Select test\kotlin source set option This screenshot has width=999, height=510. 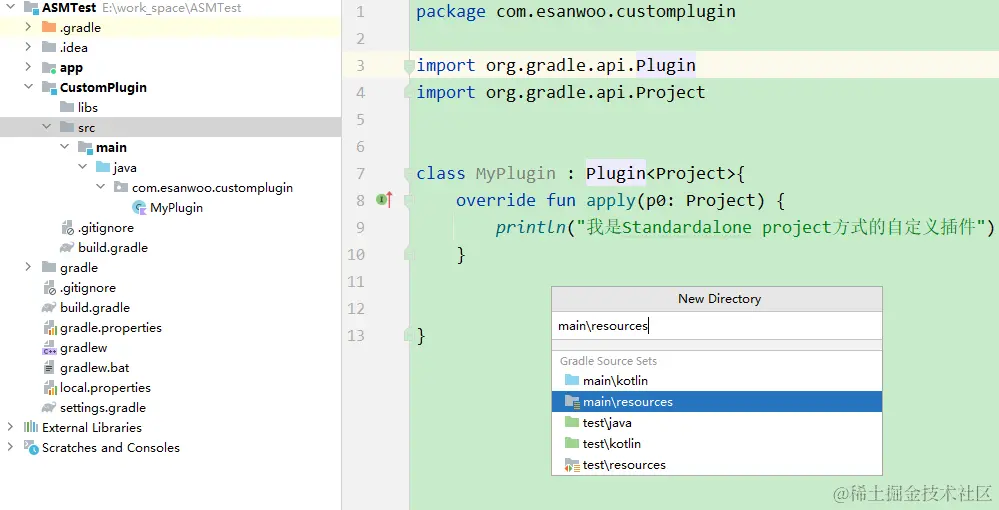click(x=717, y=444)
